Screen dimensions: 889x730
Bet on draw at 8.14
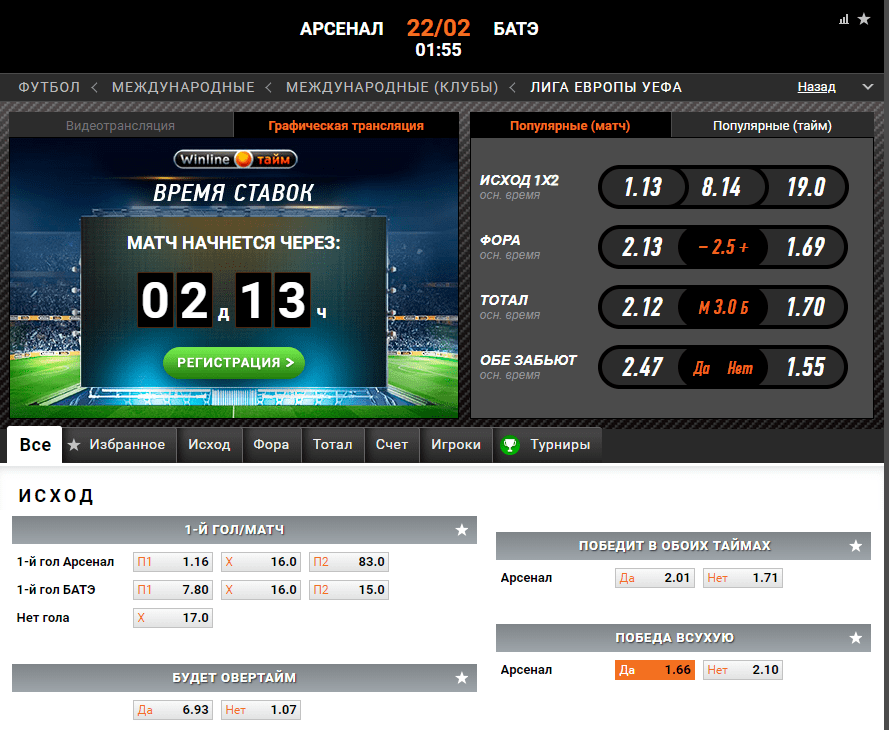point(722,187)
